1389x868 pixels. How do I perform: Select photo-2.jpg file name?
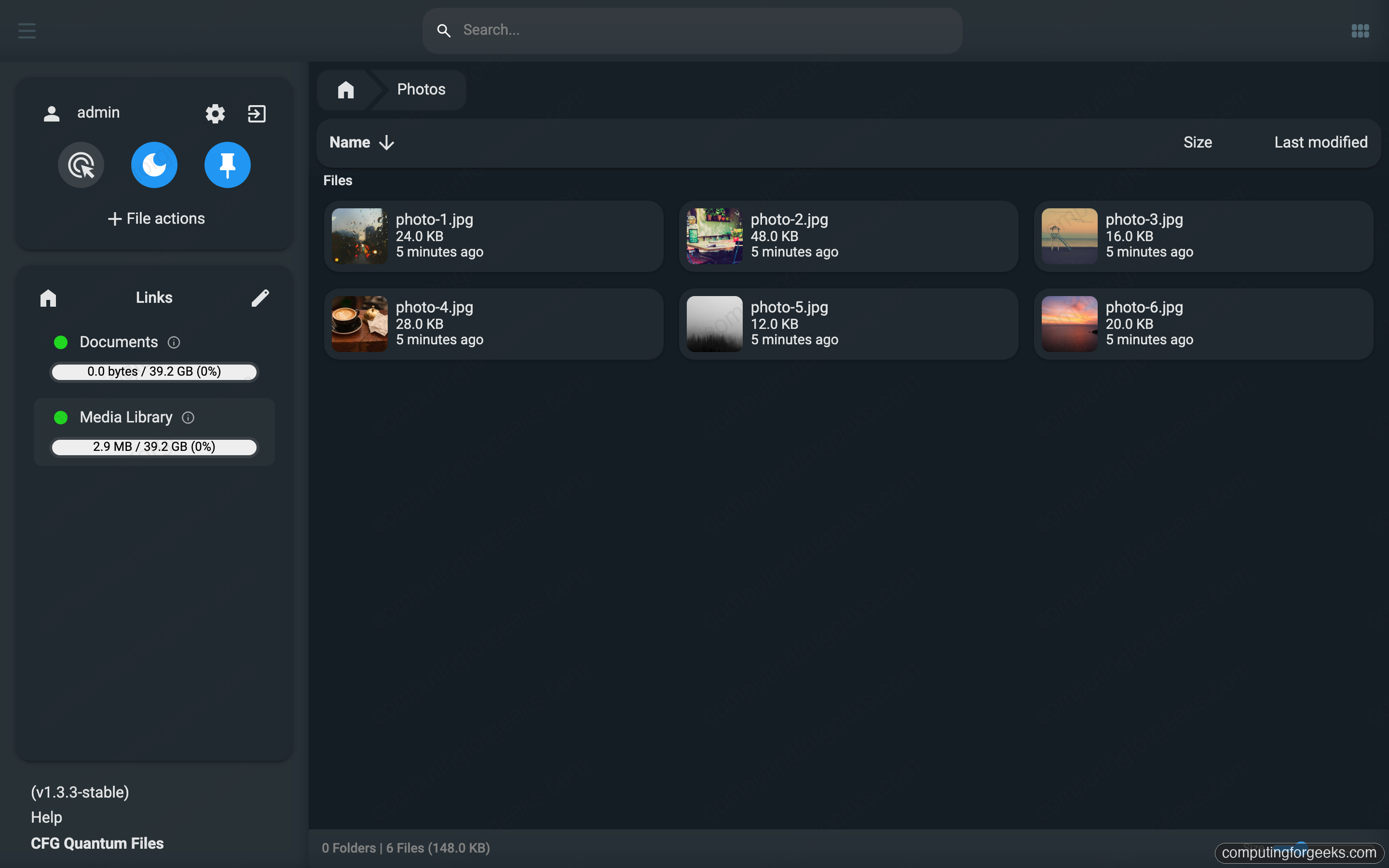pyautogui.click(x=789, y=220)
